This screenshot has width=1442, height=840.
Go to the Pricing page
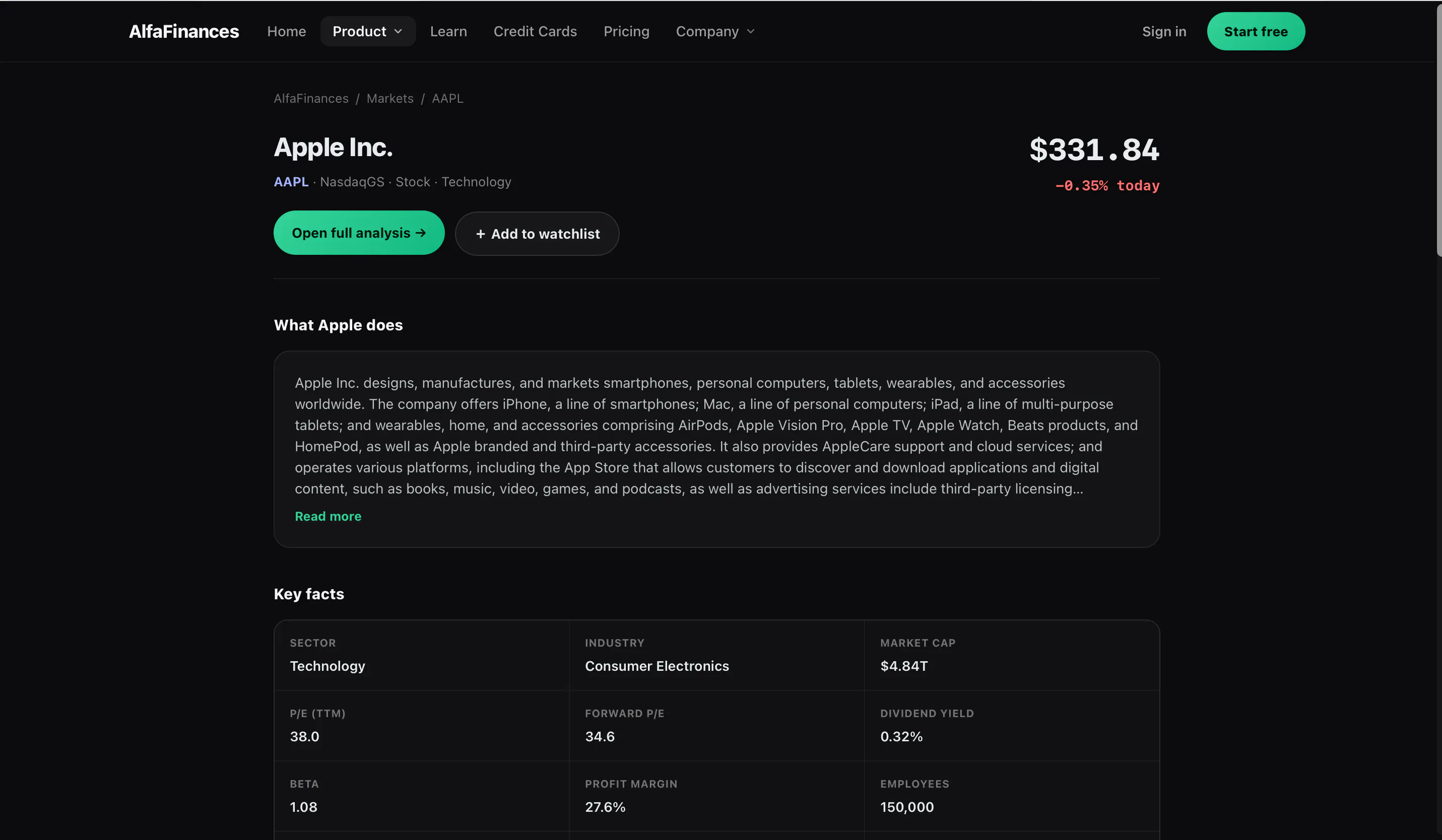[627, 31]
